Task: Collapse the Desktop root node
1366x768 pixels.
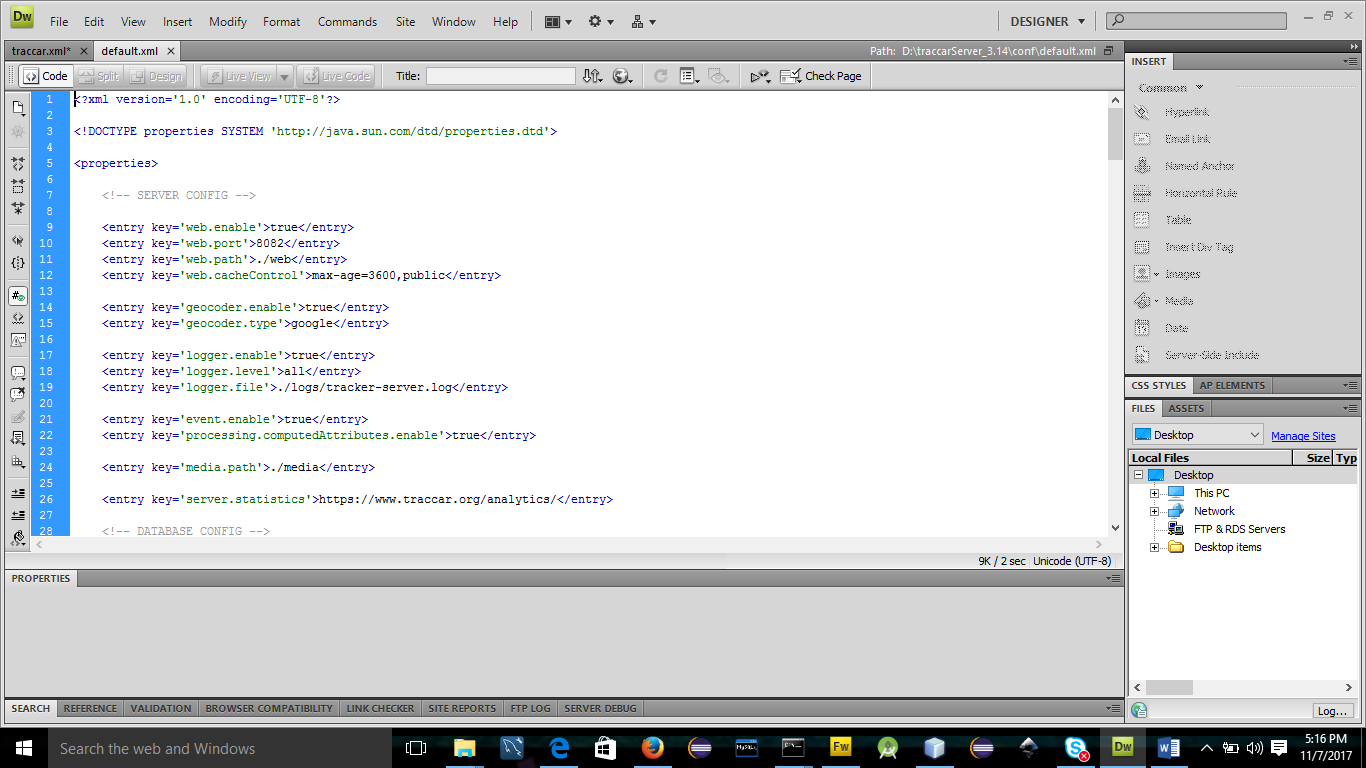Action: coord(1138,475)
